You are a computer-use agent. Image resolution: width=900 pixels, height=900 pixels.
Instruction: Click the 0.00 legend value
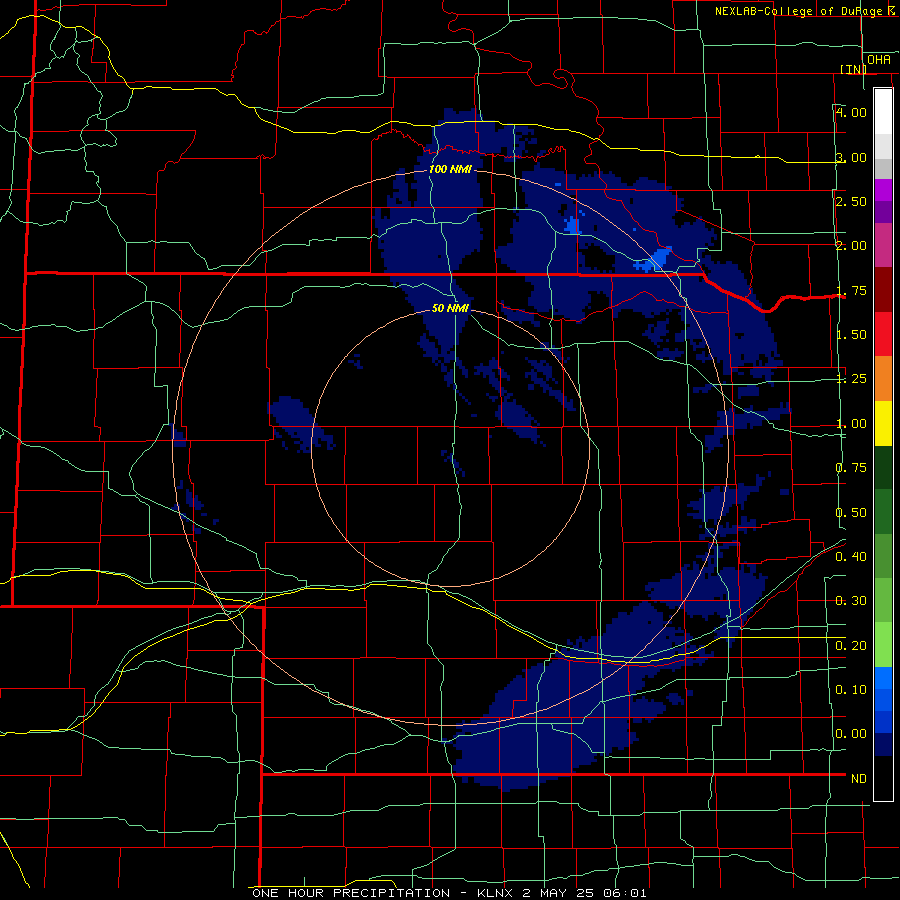[x=851, y=734]
